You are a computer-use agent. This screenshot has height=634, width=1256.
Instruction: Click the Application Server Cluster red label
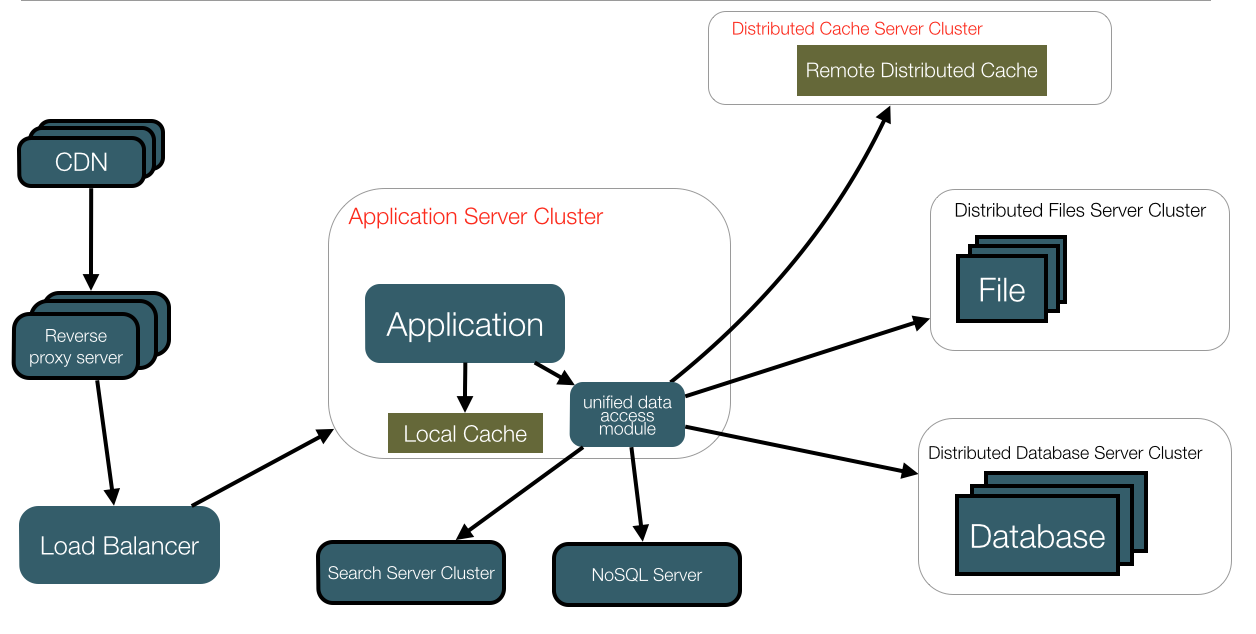[476, 217]
